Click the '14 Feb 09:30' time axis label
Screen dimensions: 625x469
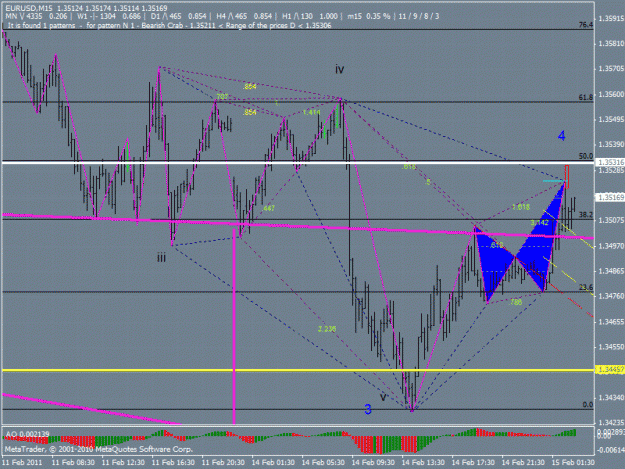[373, 462]
